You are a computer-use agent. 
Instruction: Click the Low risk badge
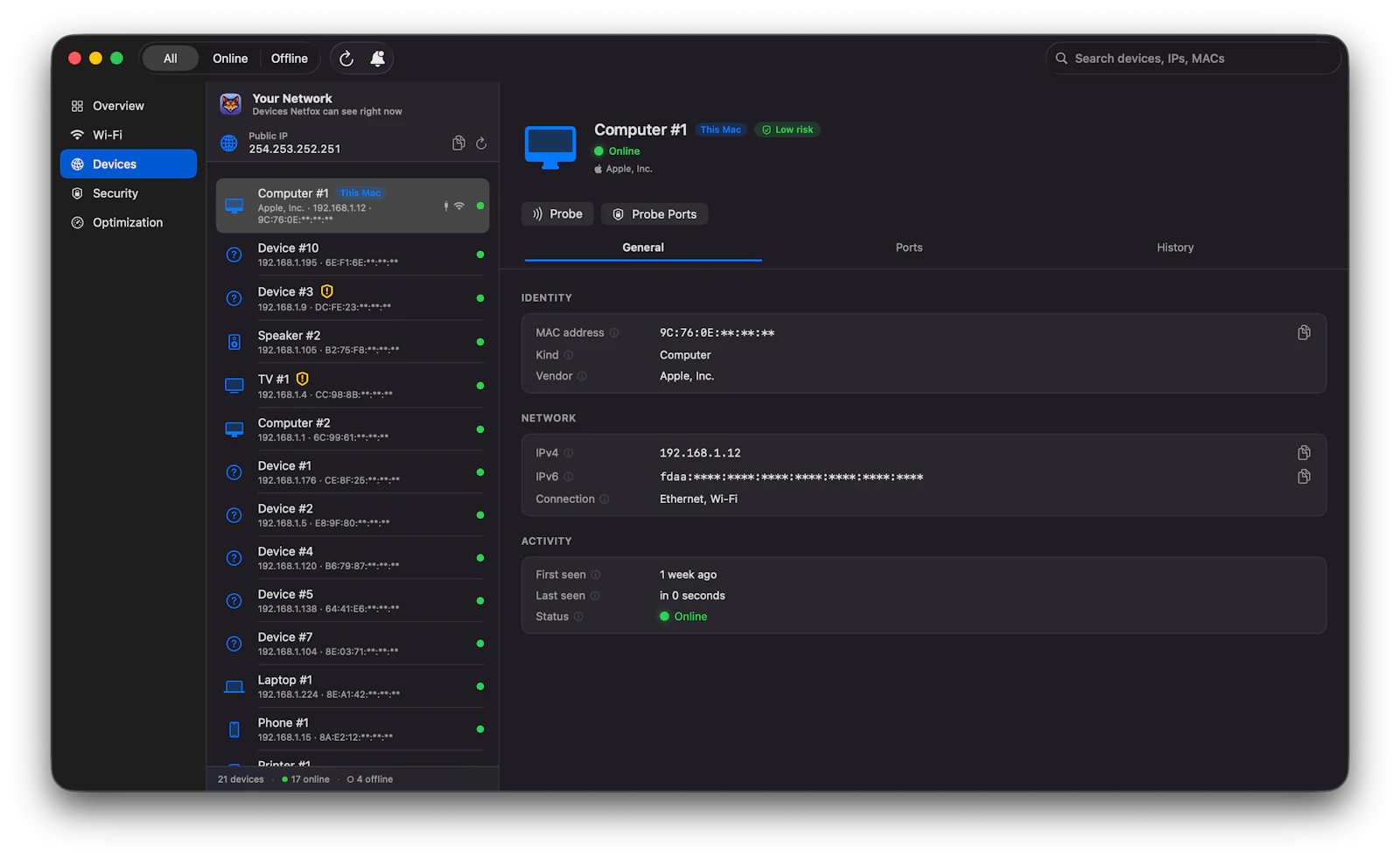coord(787,129)
